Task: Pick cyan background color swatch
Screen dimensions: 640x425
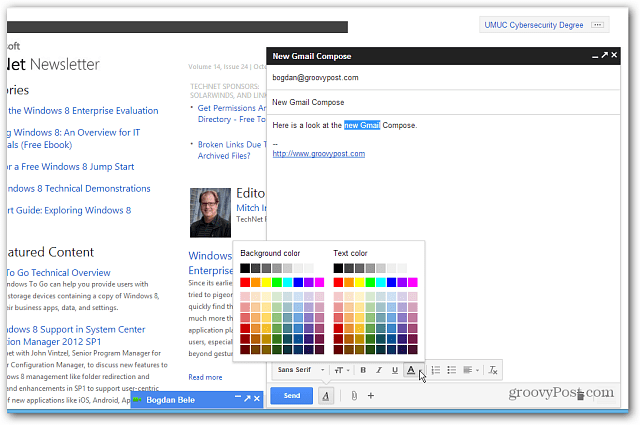Action: [287, 282]
